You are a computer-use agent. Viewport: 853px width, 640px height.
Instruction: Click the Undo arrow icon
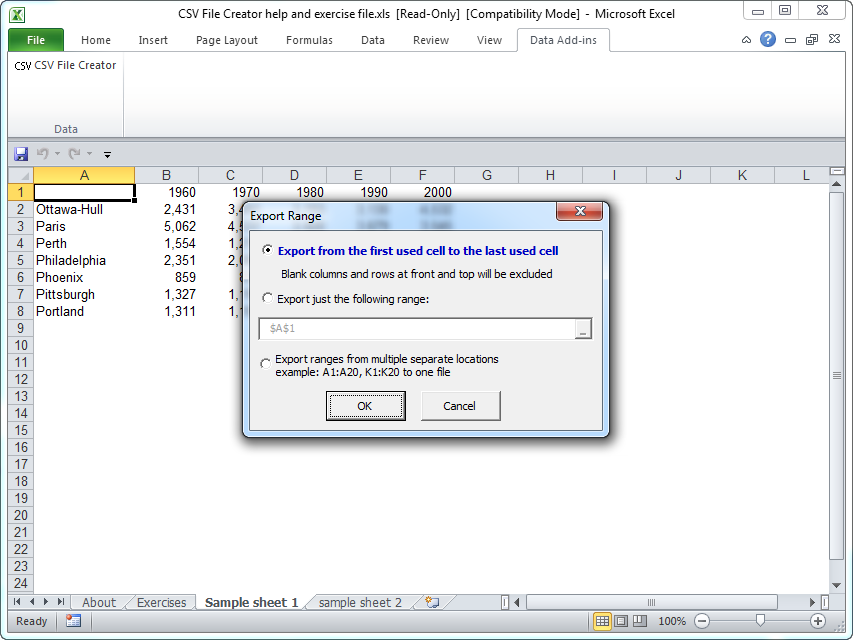pyautogui.click(x=42, y=154)
